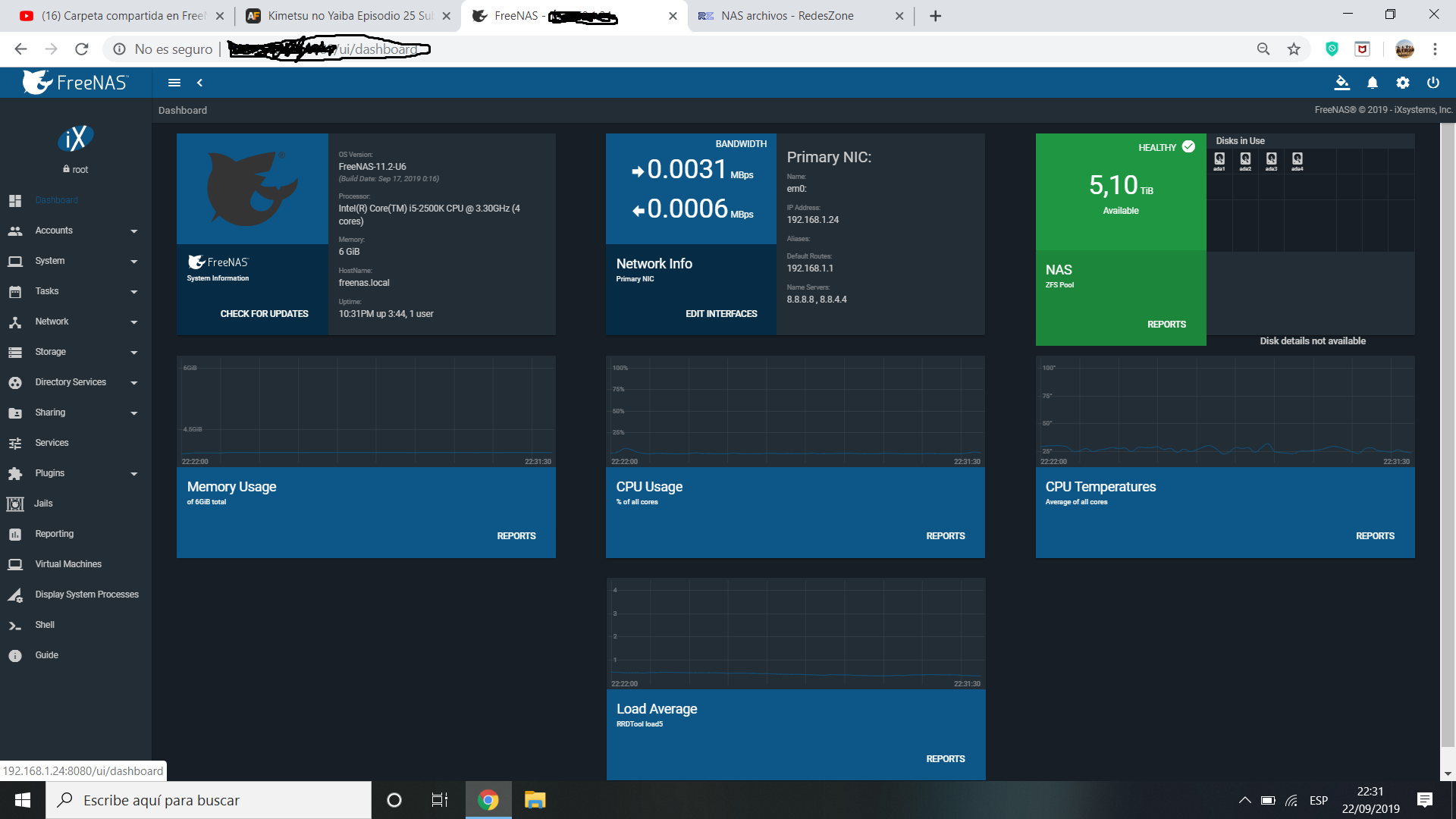Screen dimensions: 1456x819
Task: Click browser zoom magnifier icon
Action: (1263, 49)
